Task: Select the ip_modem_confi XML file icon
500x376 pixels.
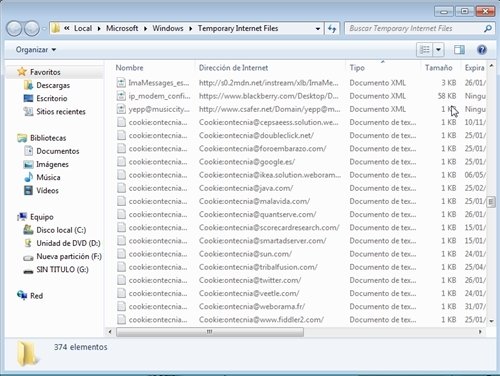Action: 121,96
